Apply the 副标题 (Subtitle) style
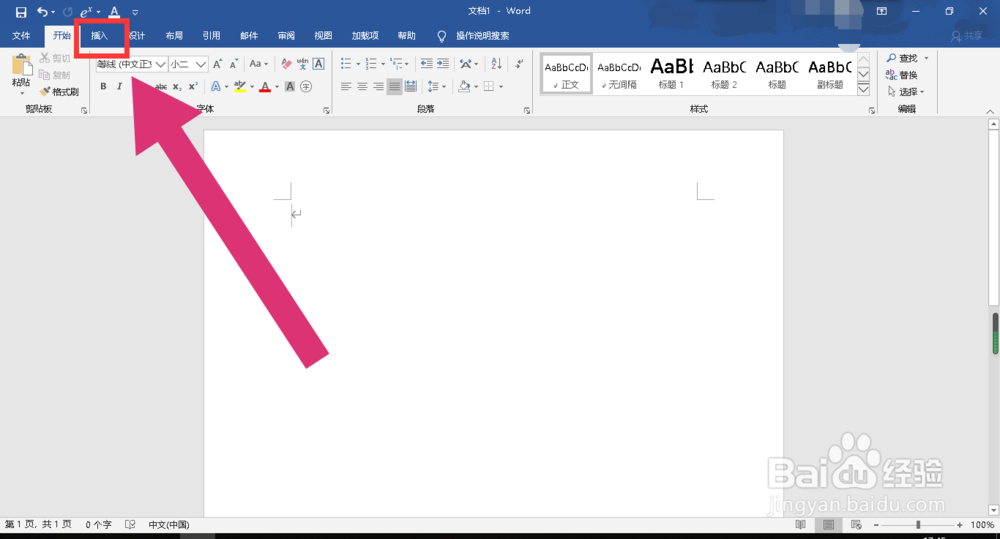This screenshot has height=539, width=1000. tap(830, 74)
